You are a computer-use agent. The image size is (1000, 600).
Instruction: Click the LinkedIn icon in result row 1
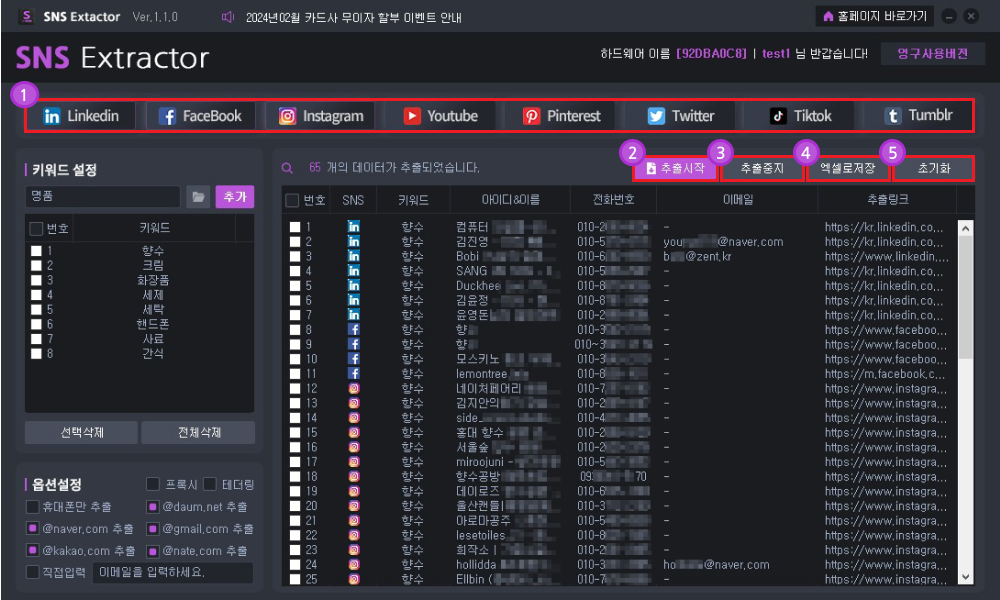353,226
